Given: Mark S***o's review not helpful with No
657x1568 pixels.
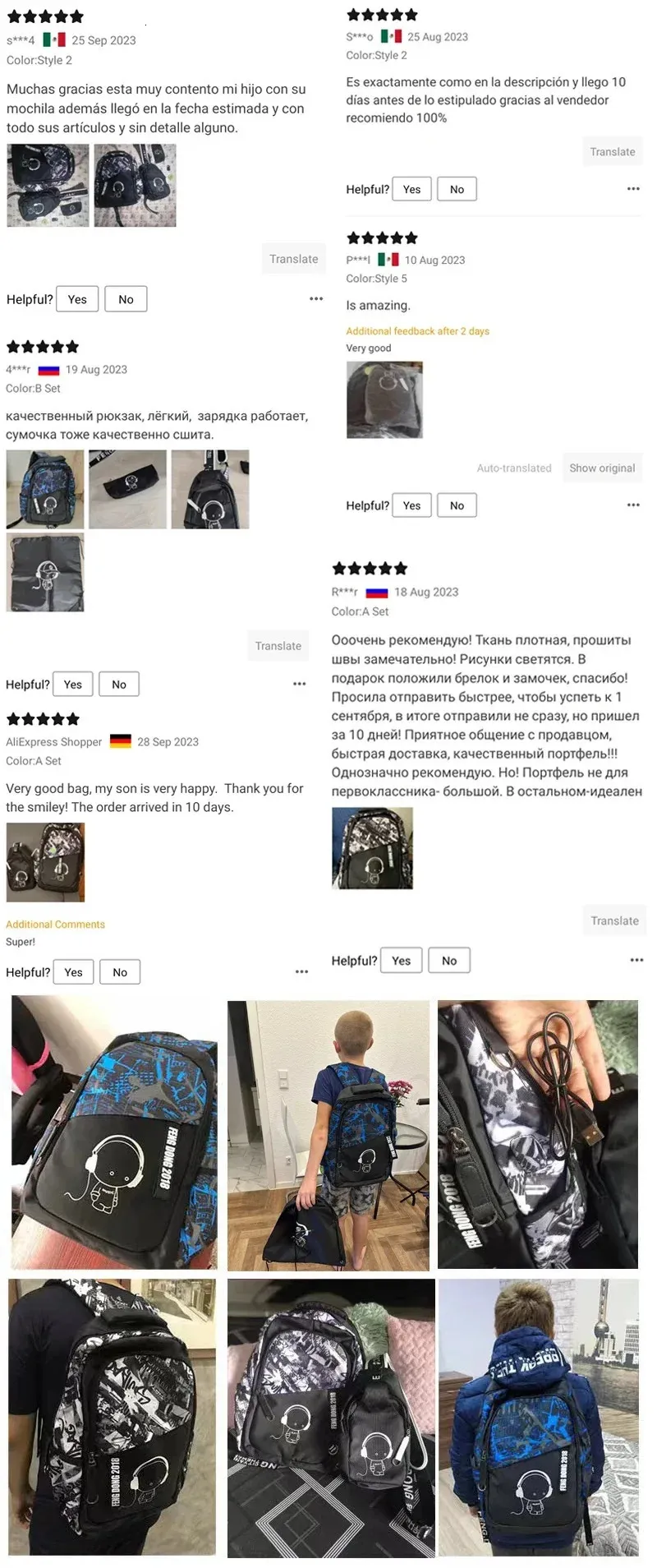Looking at the screenshot, I should 457,189.
